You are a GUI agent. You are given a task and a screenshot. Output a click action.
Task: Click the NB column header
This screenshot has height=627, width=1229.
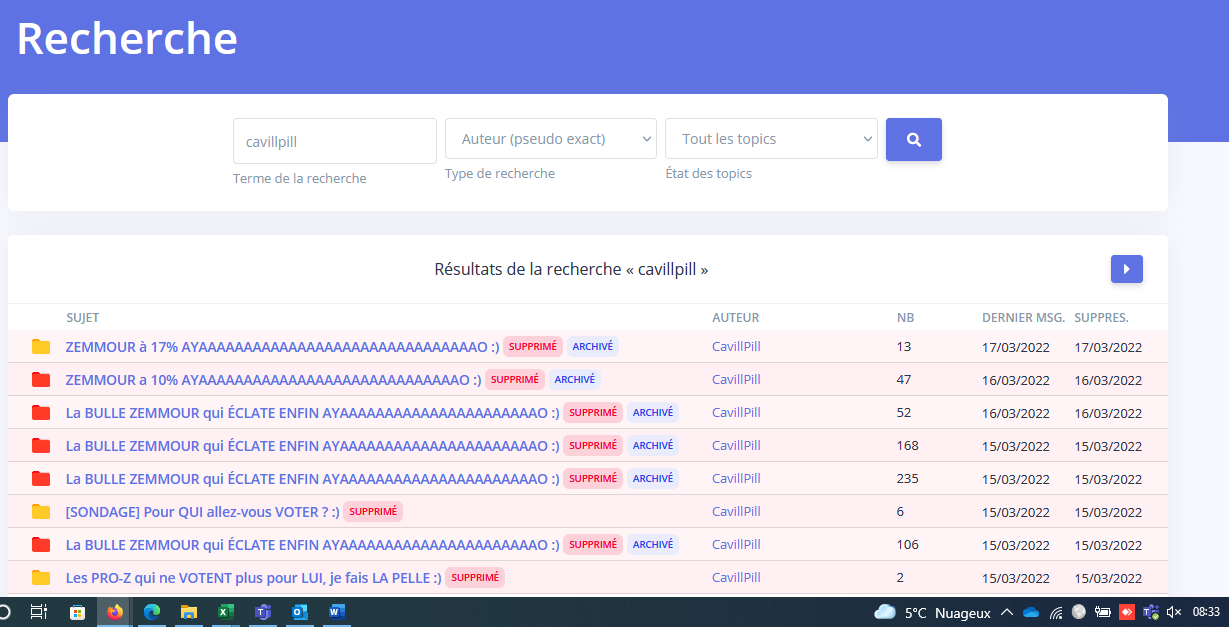pyautogui.click(x=906, y=318)
